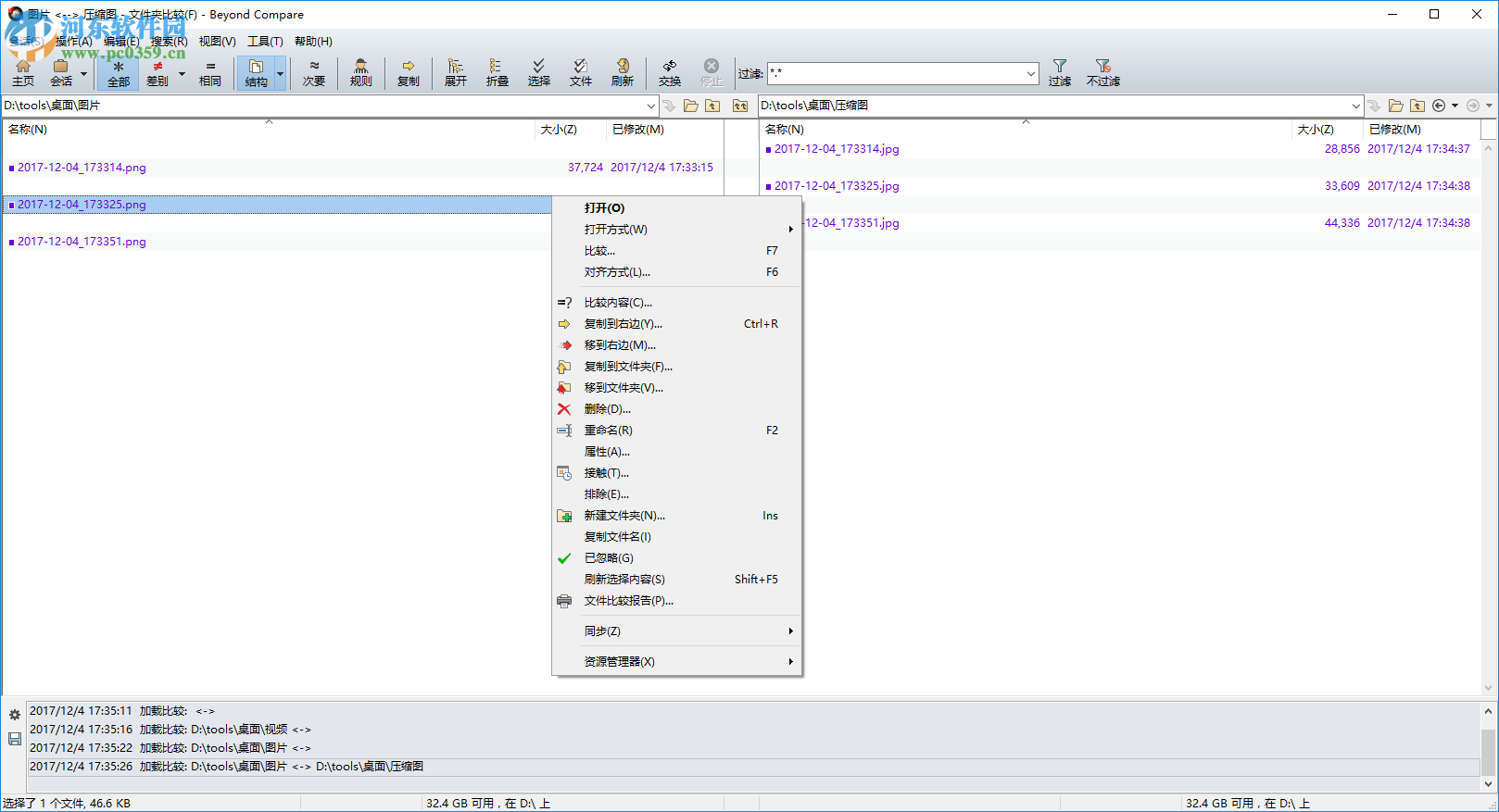Click right pane browse-folder icon
Viewport: 1499px width, 812px height.
pos(1396,106)
